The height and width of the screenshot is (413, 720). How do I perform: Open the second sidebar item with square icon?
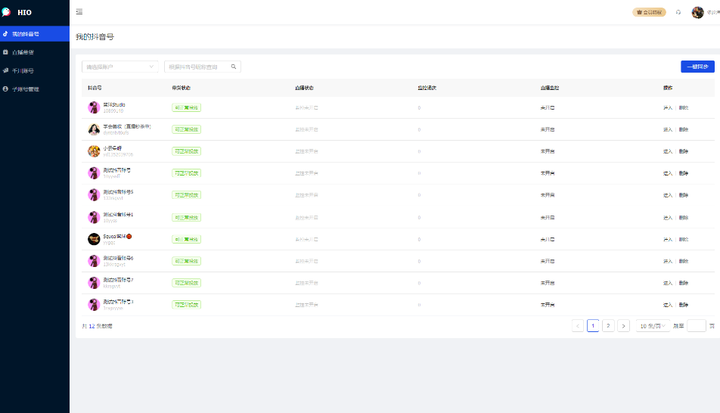click(35, 52)
